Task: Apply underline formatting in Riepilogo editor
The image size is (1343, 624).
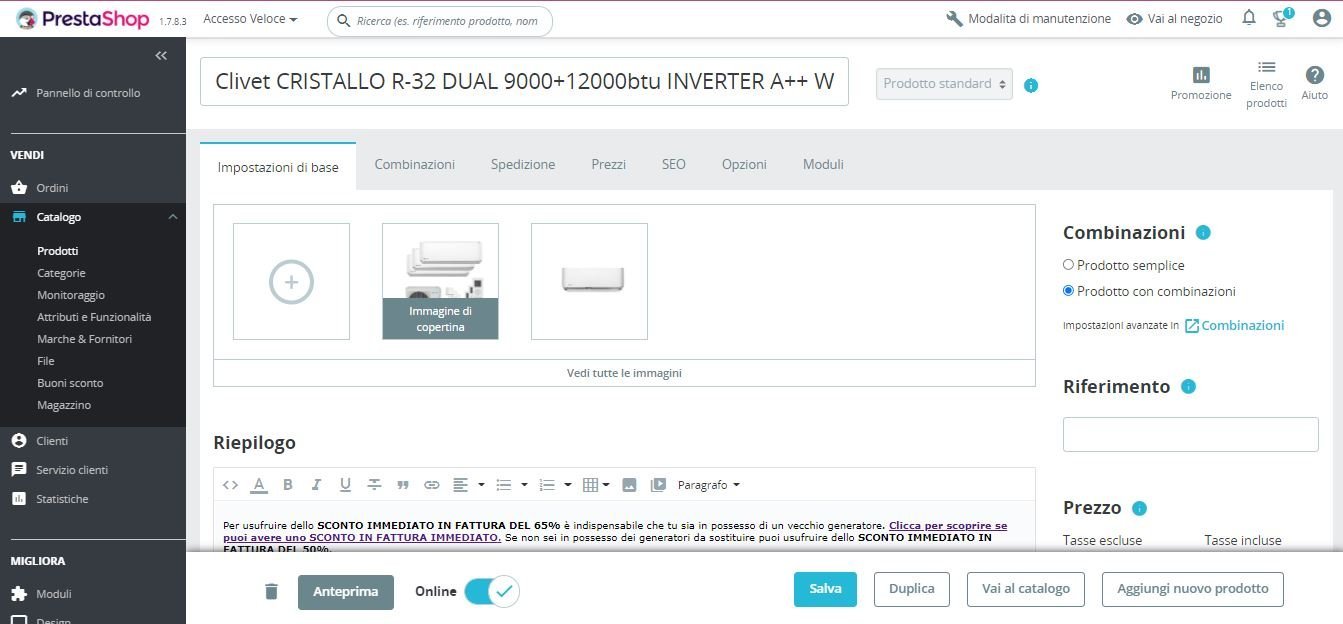Action: 345,485
